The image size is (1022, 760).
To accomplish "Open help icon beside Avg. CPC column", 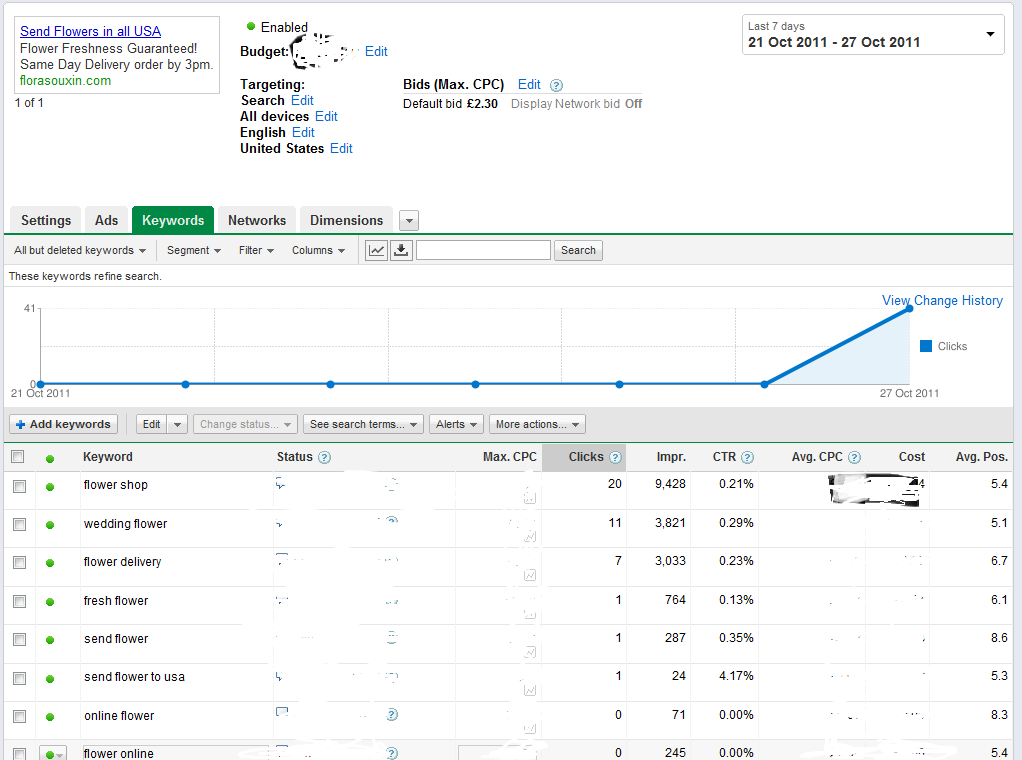I will click(x=854, y=458).
